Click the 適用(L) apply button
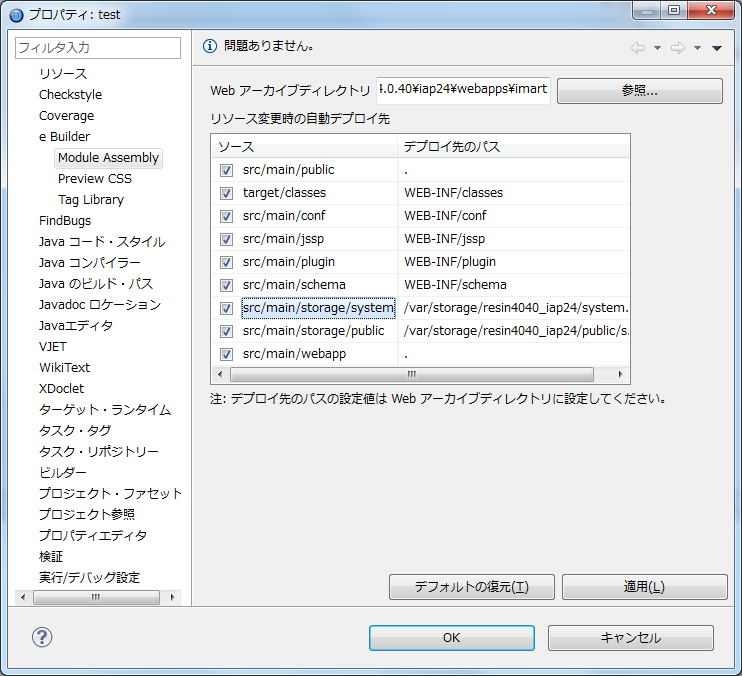Image resolution: width=742 pixels, height=676 pixels. 644,587
